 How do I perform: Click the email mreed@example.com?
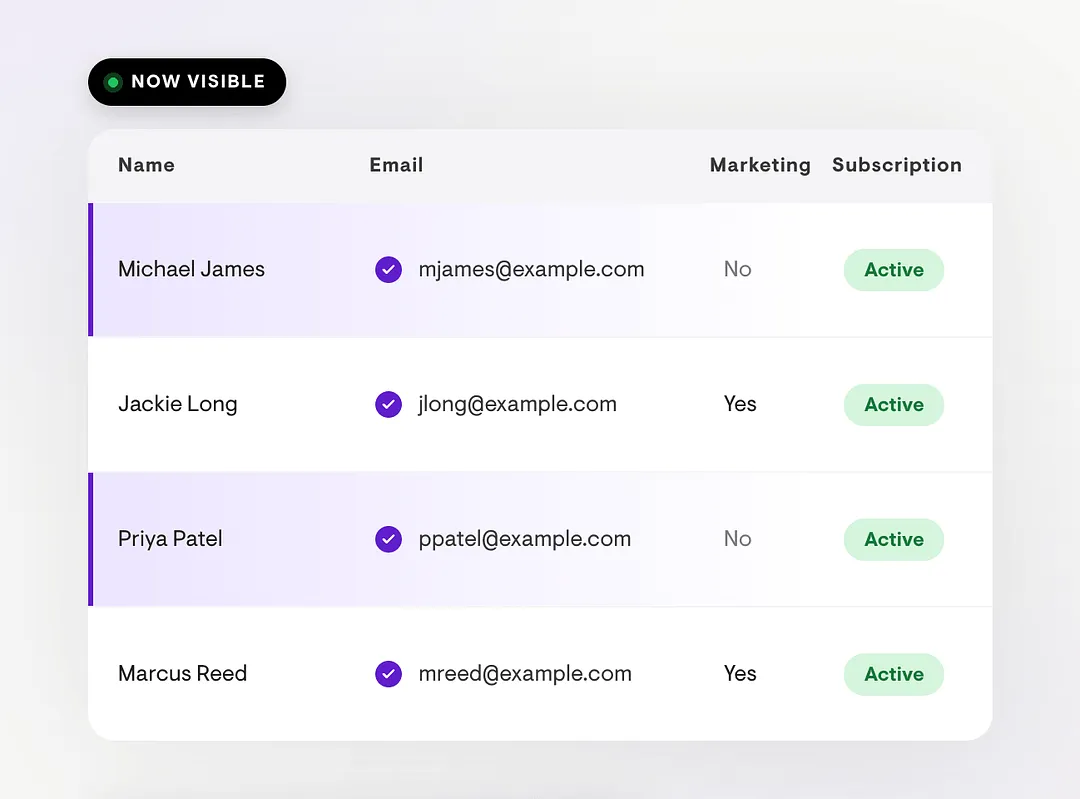click(x=525, y=673)
